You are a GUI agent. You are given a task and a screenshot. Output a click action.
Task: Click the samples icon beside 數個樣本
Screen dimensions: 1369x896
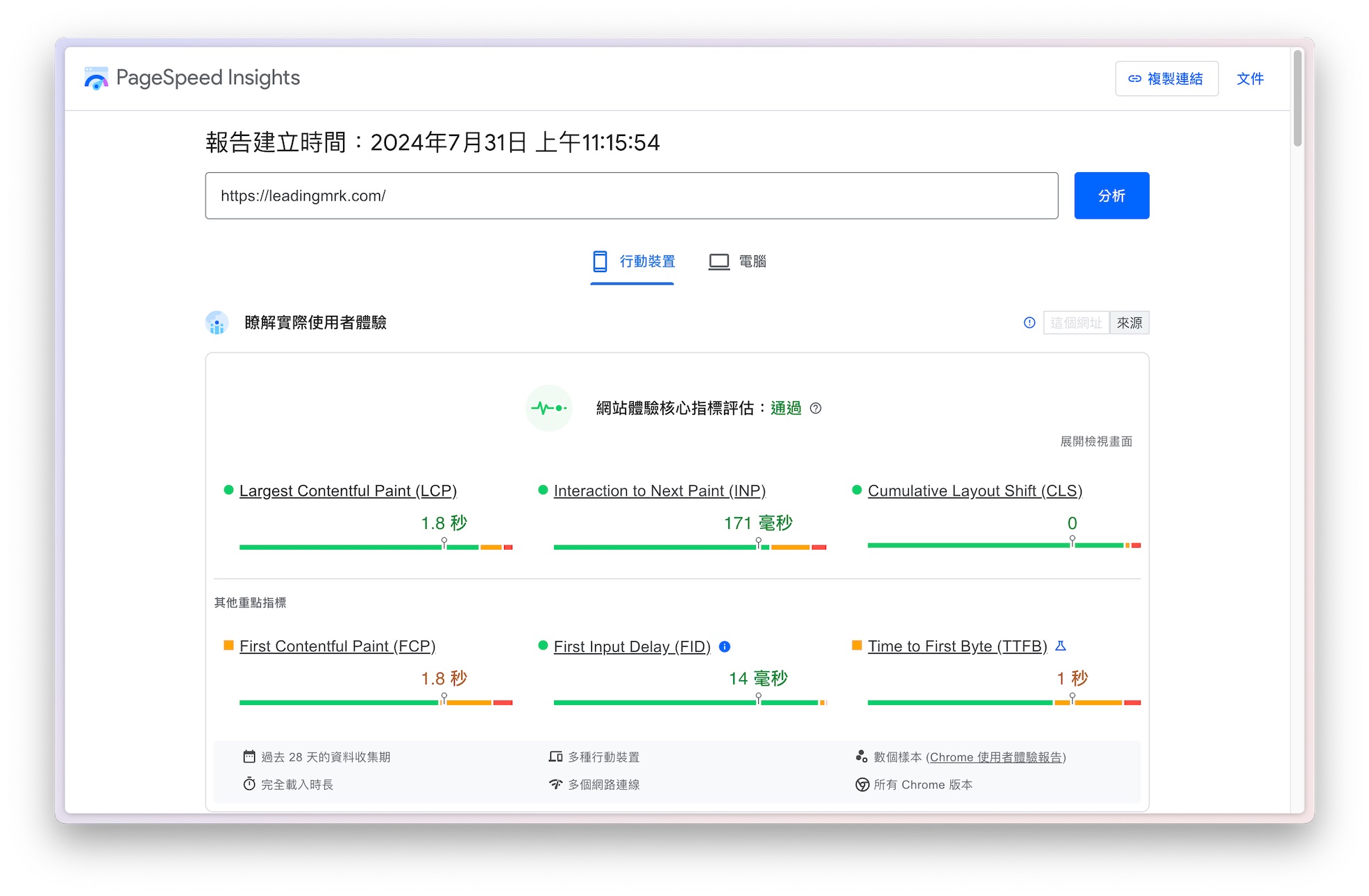click(x=862, y=756)
